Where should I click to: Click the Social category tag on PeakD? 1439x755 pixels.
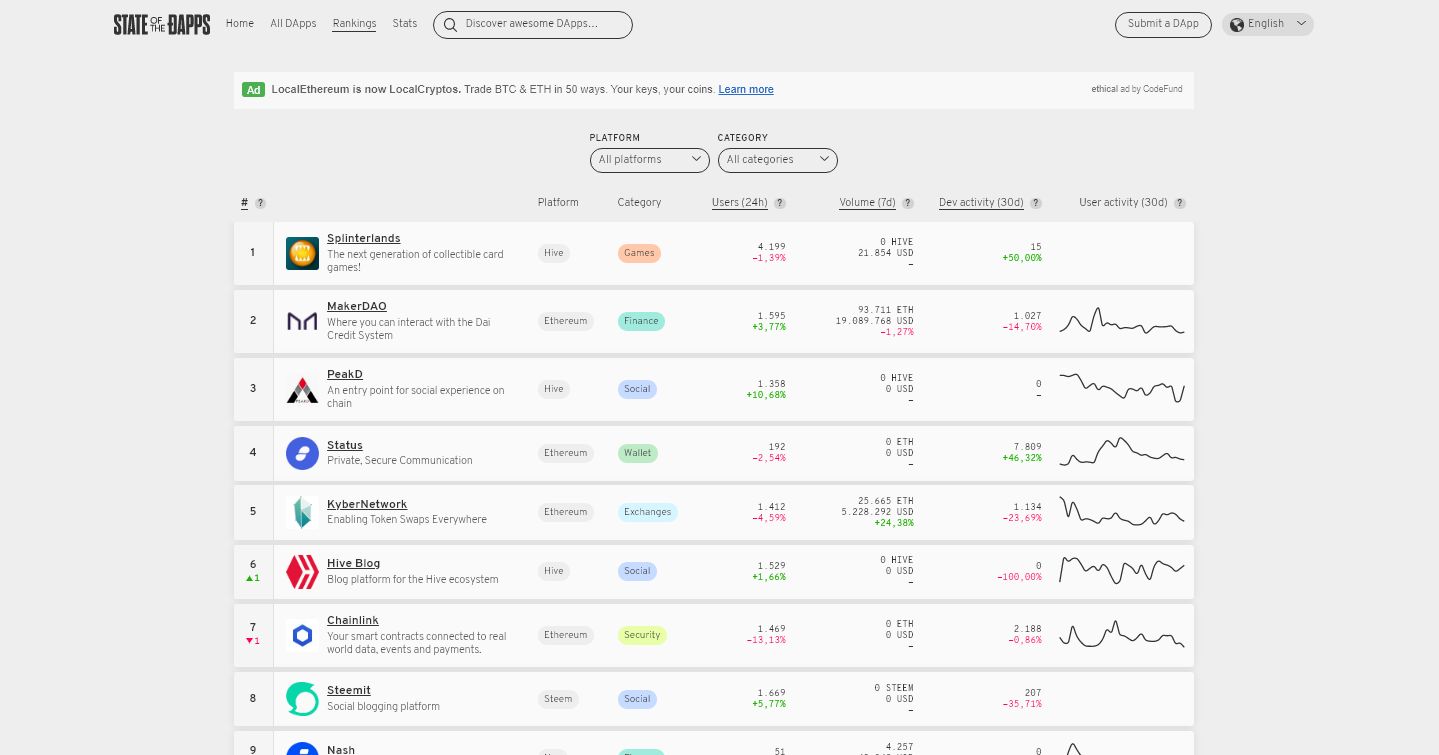coord(637,389)
